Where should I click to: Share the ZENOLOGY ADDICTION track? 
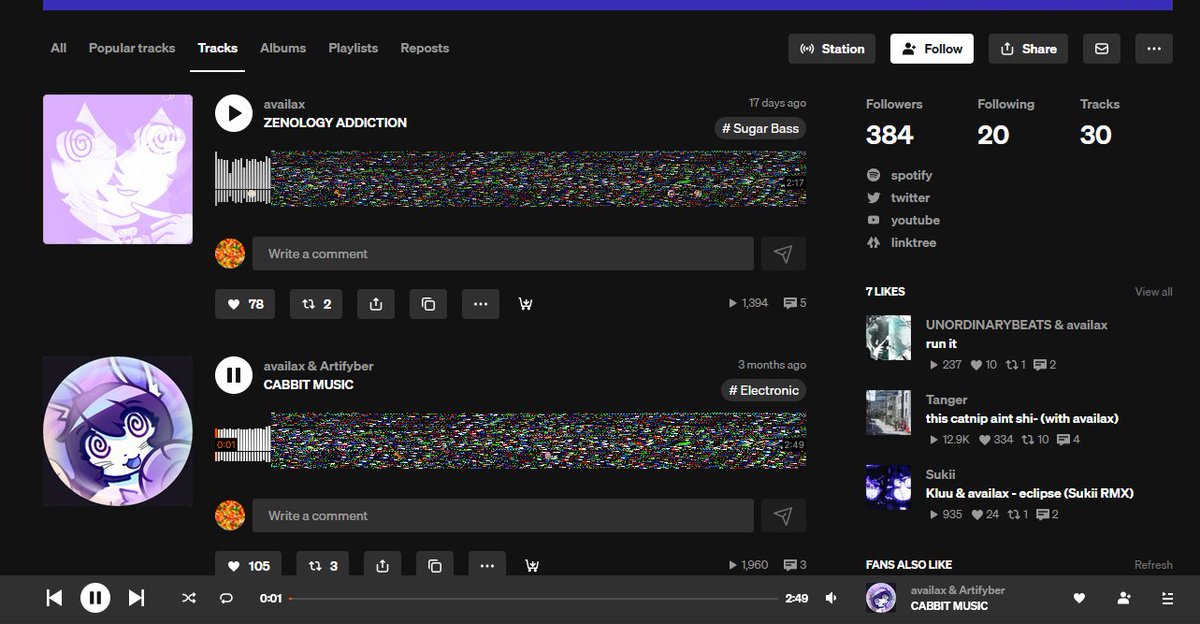click(x=376, y=304)
